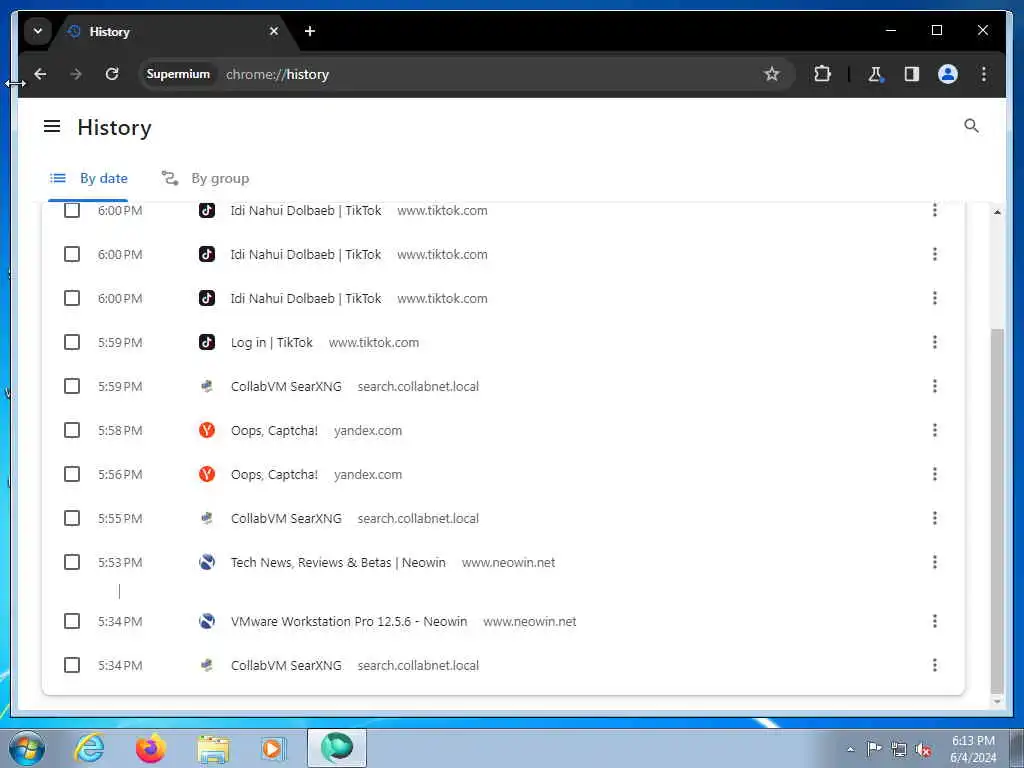Check the 5:59 PM CollabVM SearXNG entry
The image size is (1024, 768).
[72, 386]
